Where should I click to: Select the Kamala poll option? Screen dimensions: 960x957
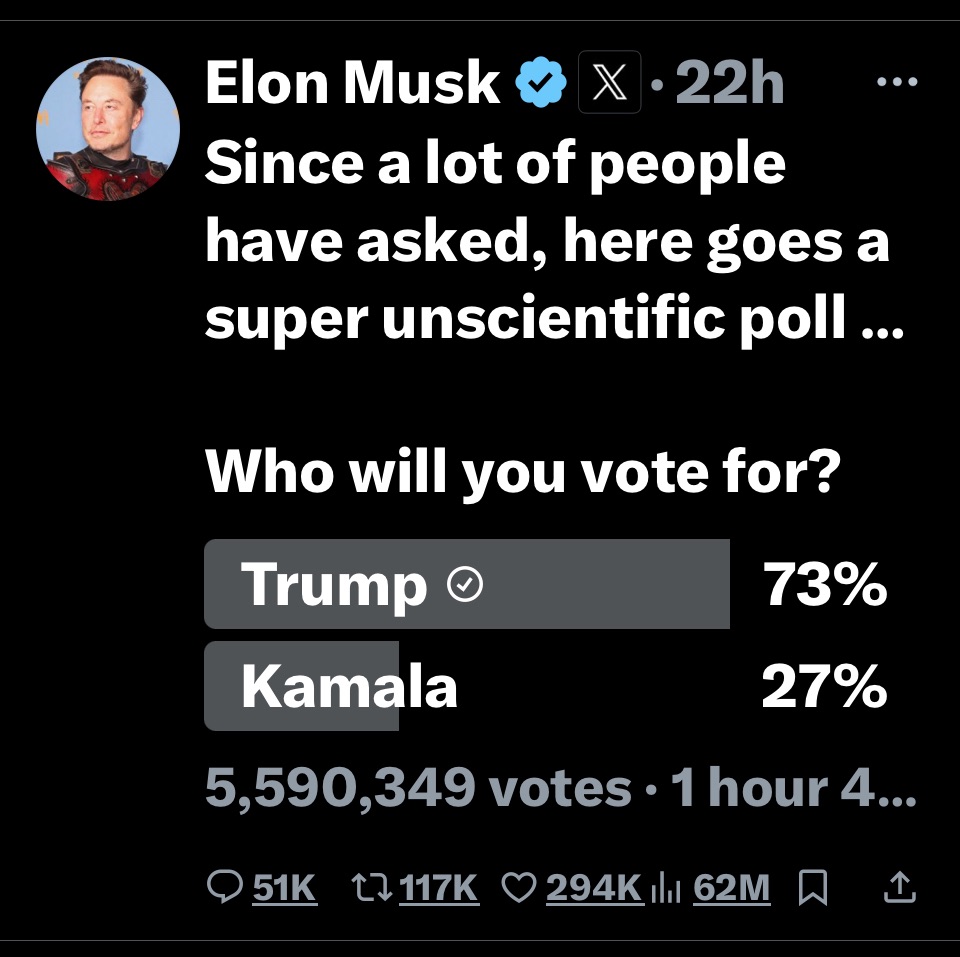coord(350,686)
